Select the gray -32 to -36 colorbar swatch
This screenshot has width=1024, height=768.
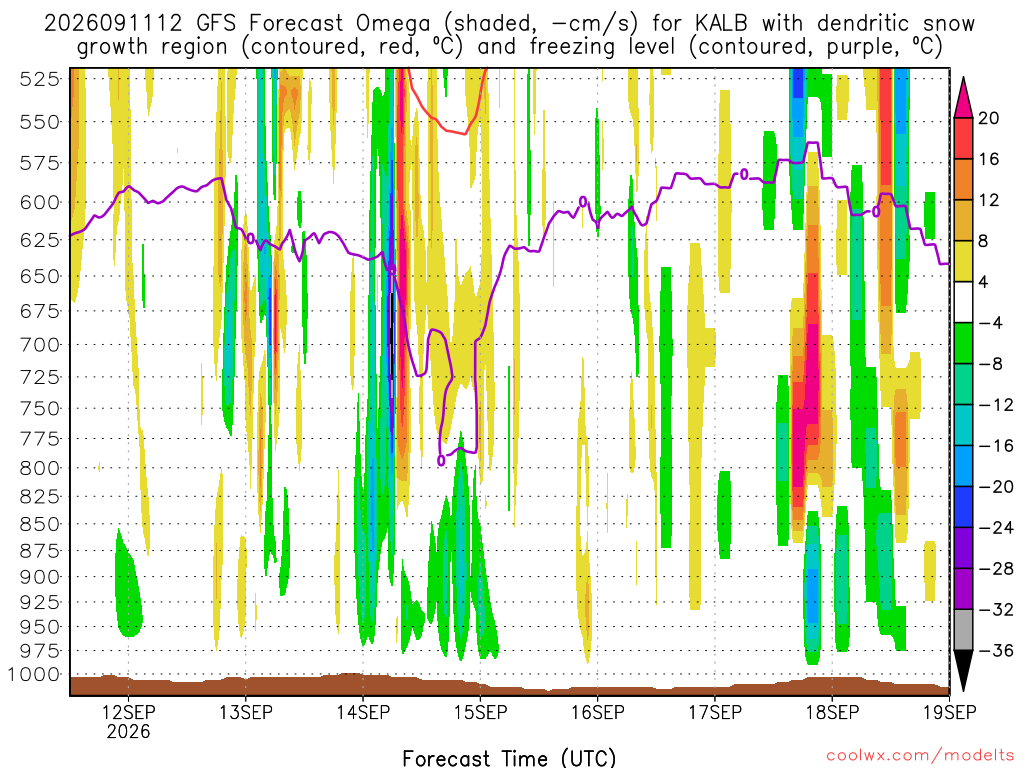click(963, 630)
